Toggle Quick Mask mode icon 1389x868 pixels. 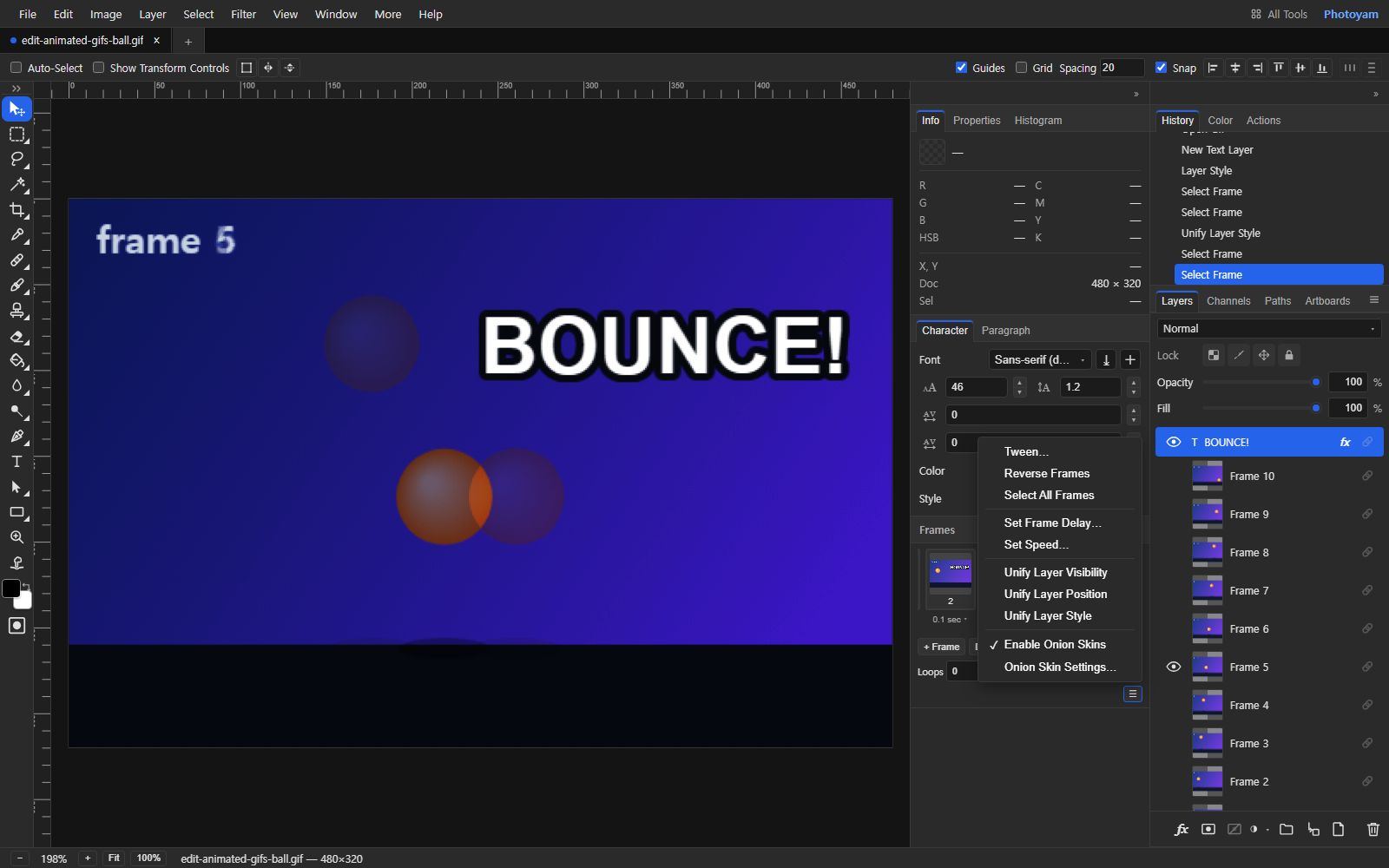(16, 626)
